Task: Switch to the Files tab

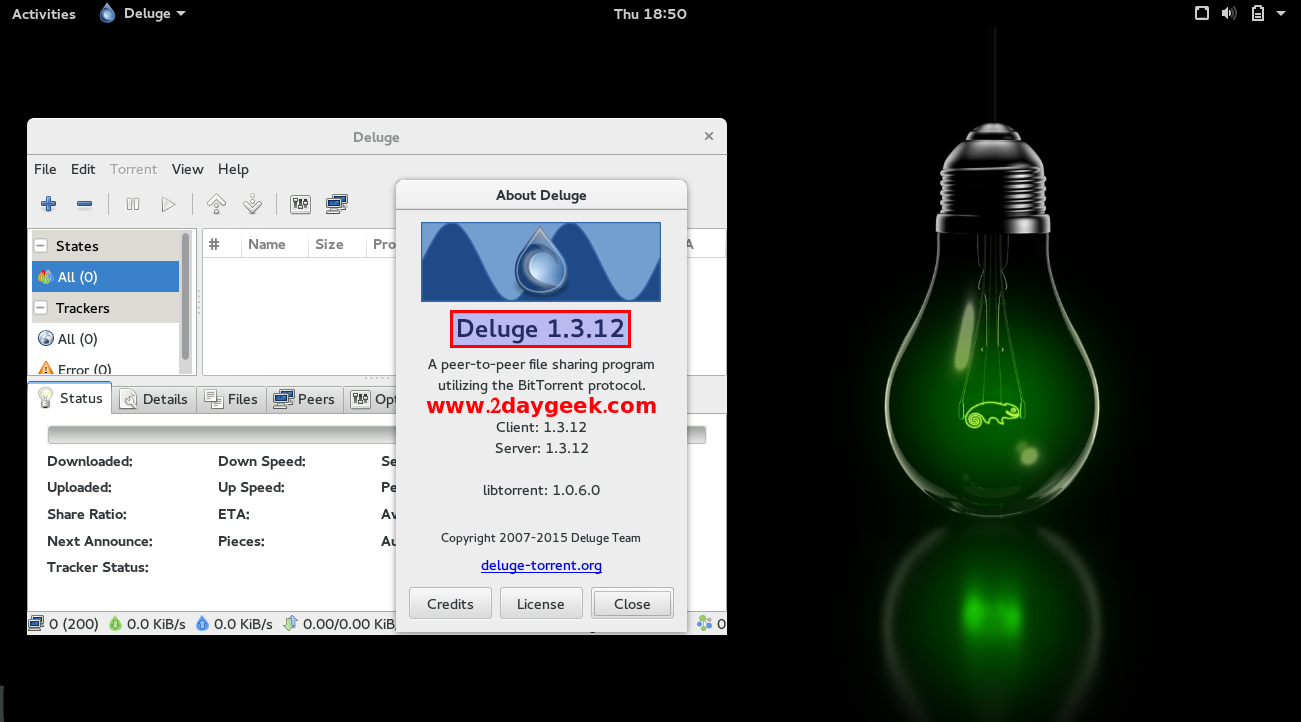Action: coord(232,399)
